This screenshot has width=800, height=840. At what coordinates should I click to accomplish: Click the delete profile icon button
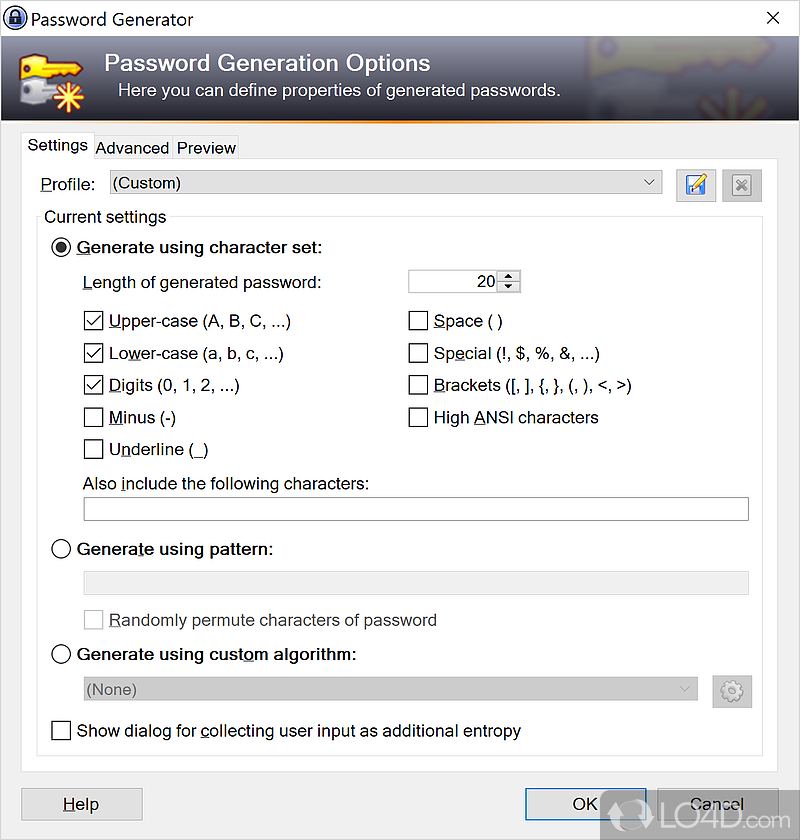coord(741,185)
